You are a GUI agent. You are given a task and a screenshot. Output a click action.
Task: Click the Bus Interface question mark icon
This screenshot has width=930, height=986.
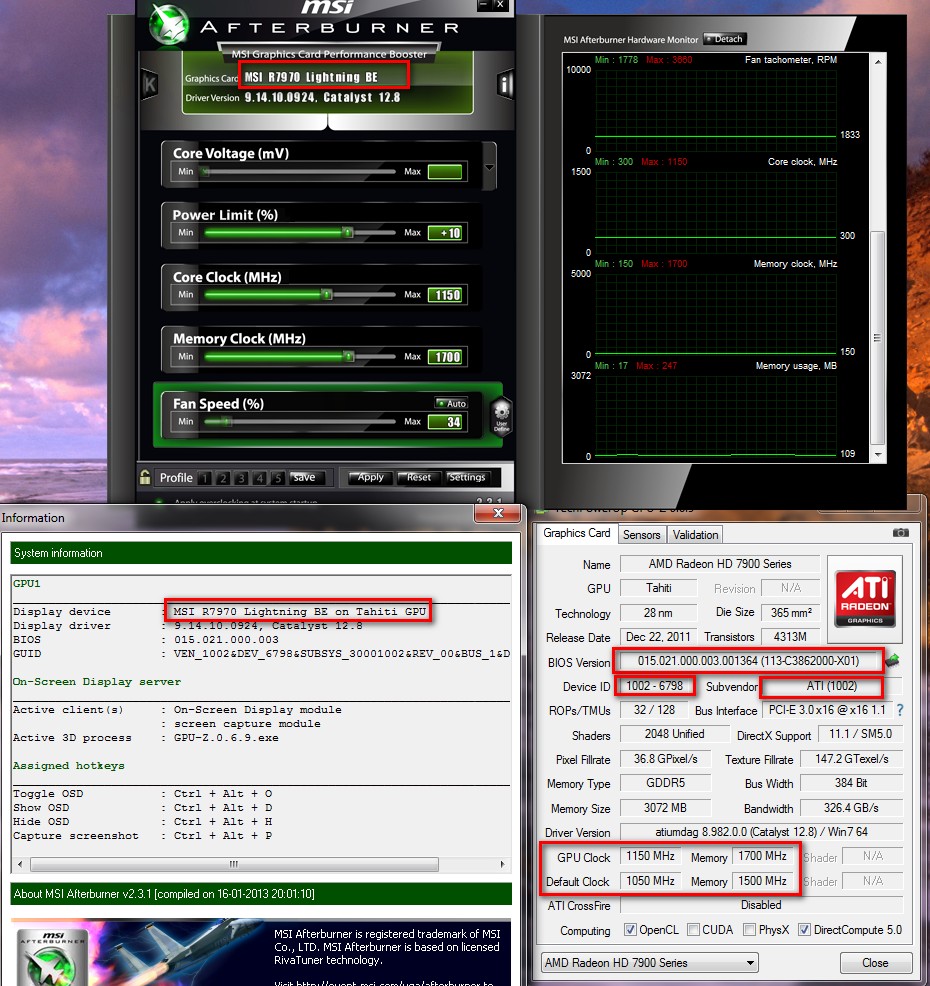899,710
